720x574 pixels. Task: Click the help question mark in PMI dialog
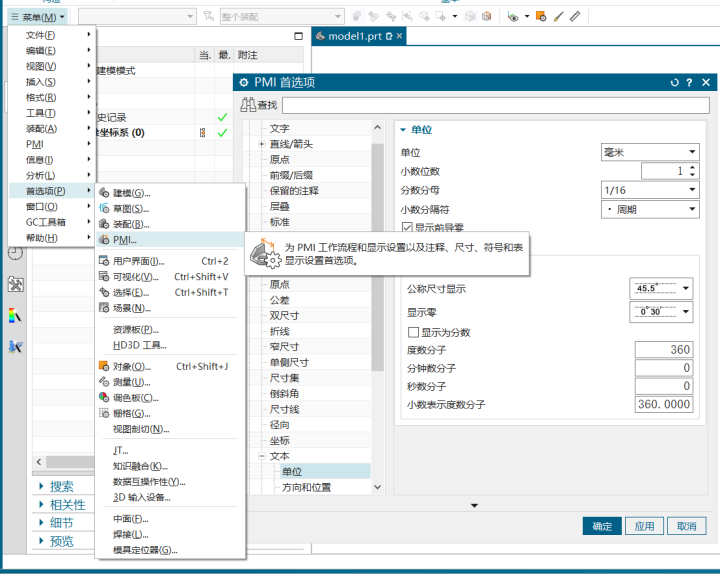click(689, 82)
